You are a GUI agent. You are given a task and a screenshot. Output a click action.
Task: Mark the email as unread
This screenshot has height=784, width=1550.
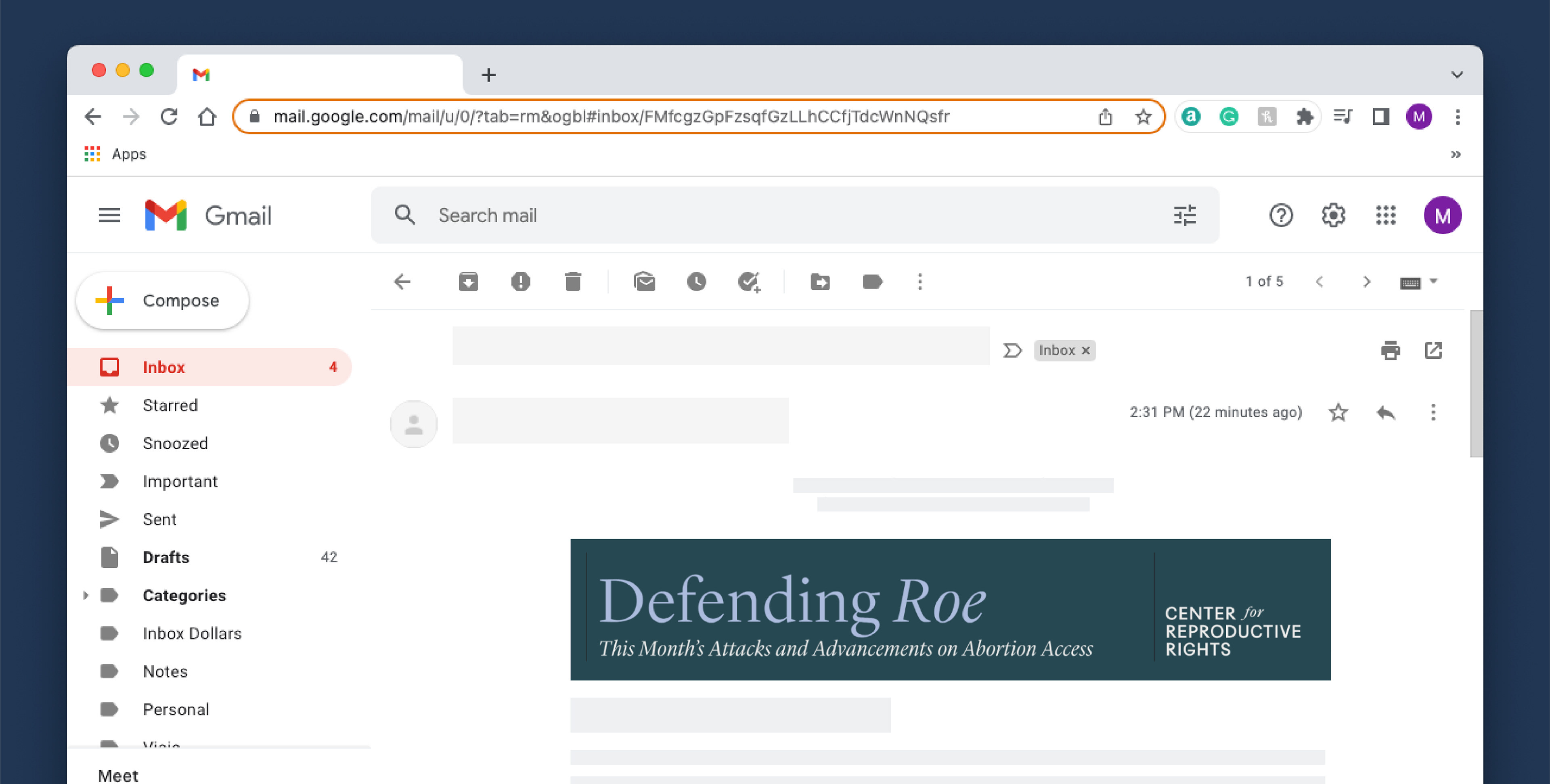click(645, 282)
